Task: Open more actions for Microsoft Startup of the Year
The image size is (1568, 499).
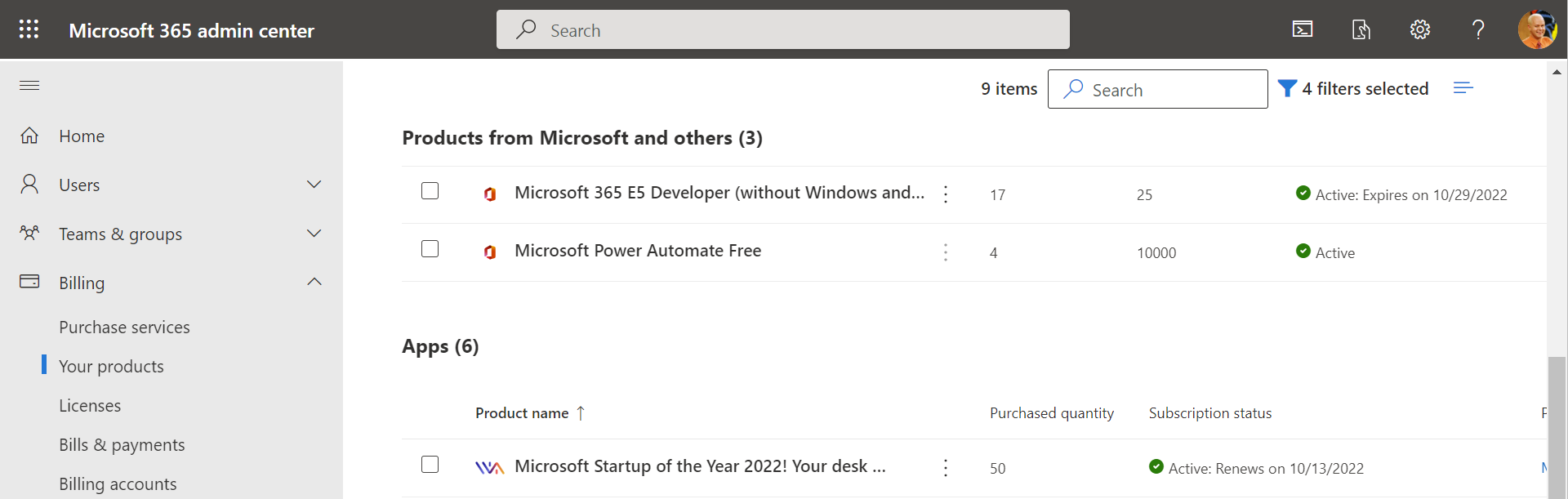Action: coord(946,467)
